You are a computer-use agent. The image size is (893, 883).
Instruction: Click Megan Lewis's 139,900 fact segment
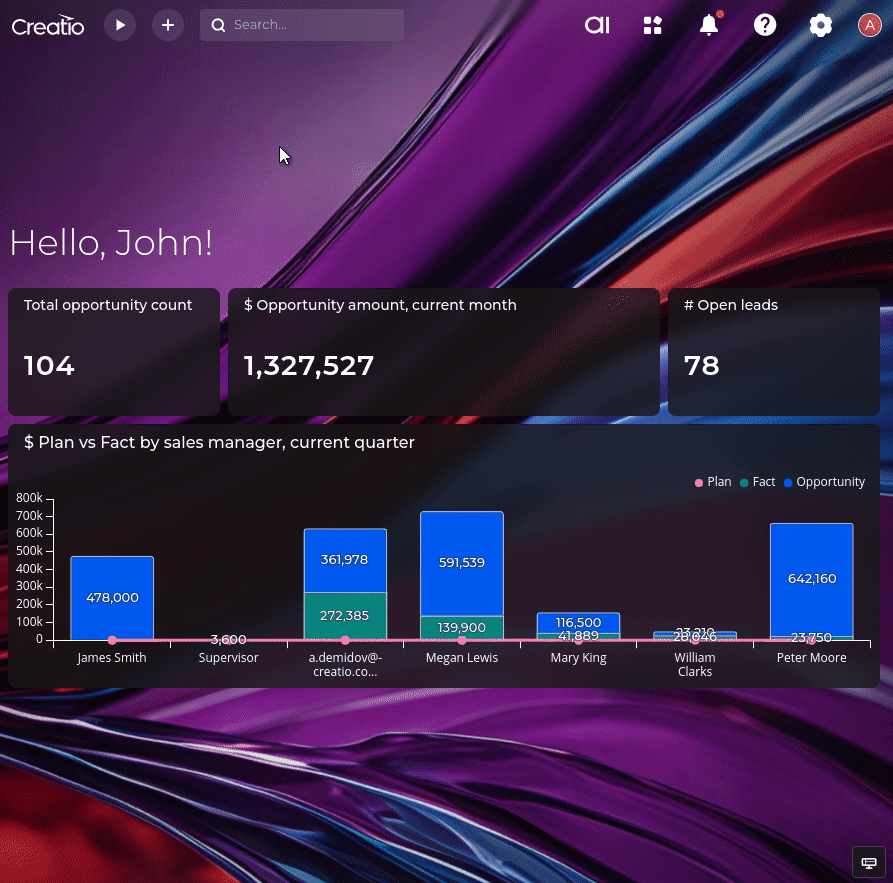(462, 627)
